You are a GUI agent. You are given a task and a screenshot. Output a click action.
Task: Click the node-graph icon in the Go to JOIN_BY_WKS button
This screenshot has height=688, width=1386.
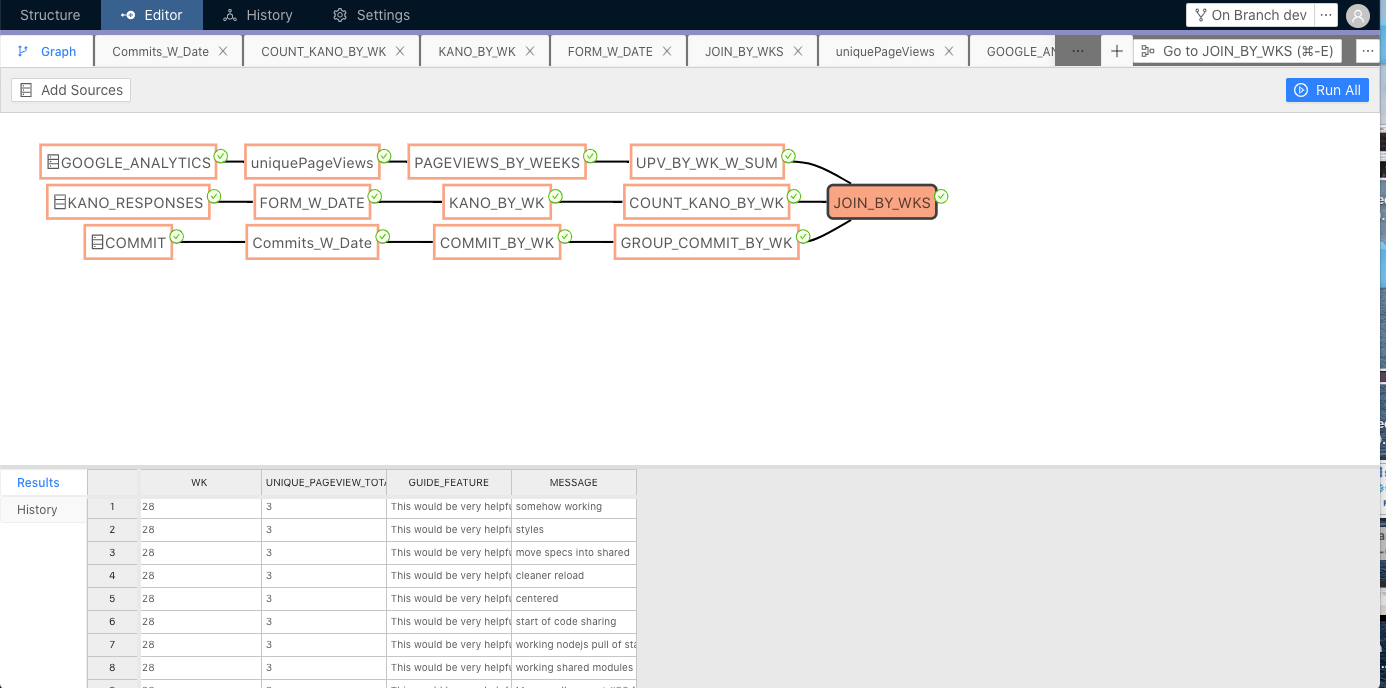[x=1148, y=51]
